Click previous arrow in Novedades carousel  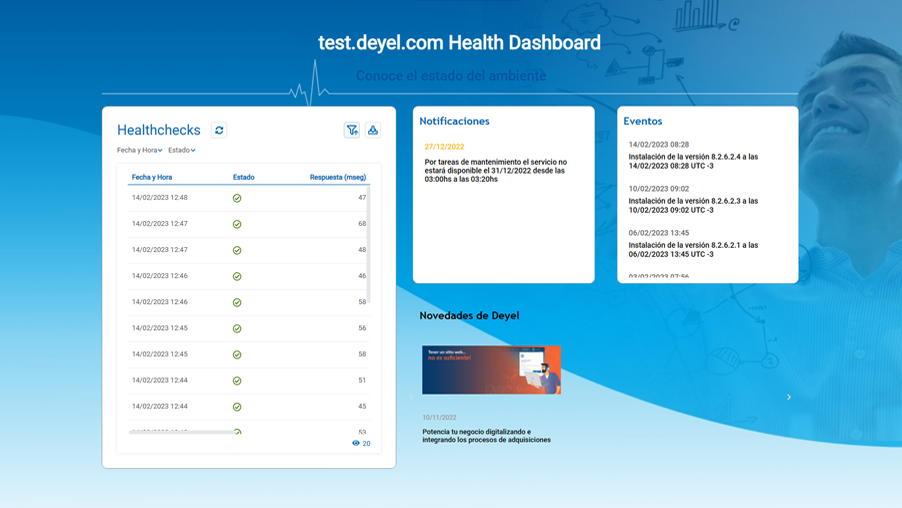tap(411, 397)
